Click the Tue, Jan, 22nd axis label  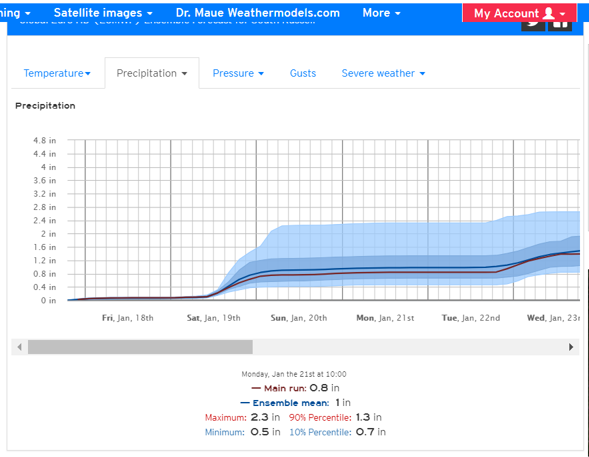point(471,318)
